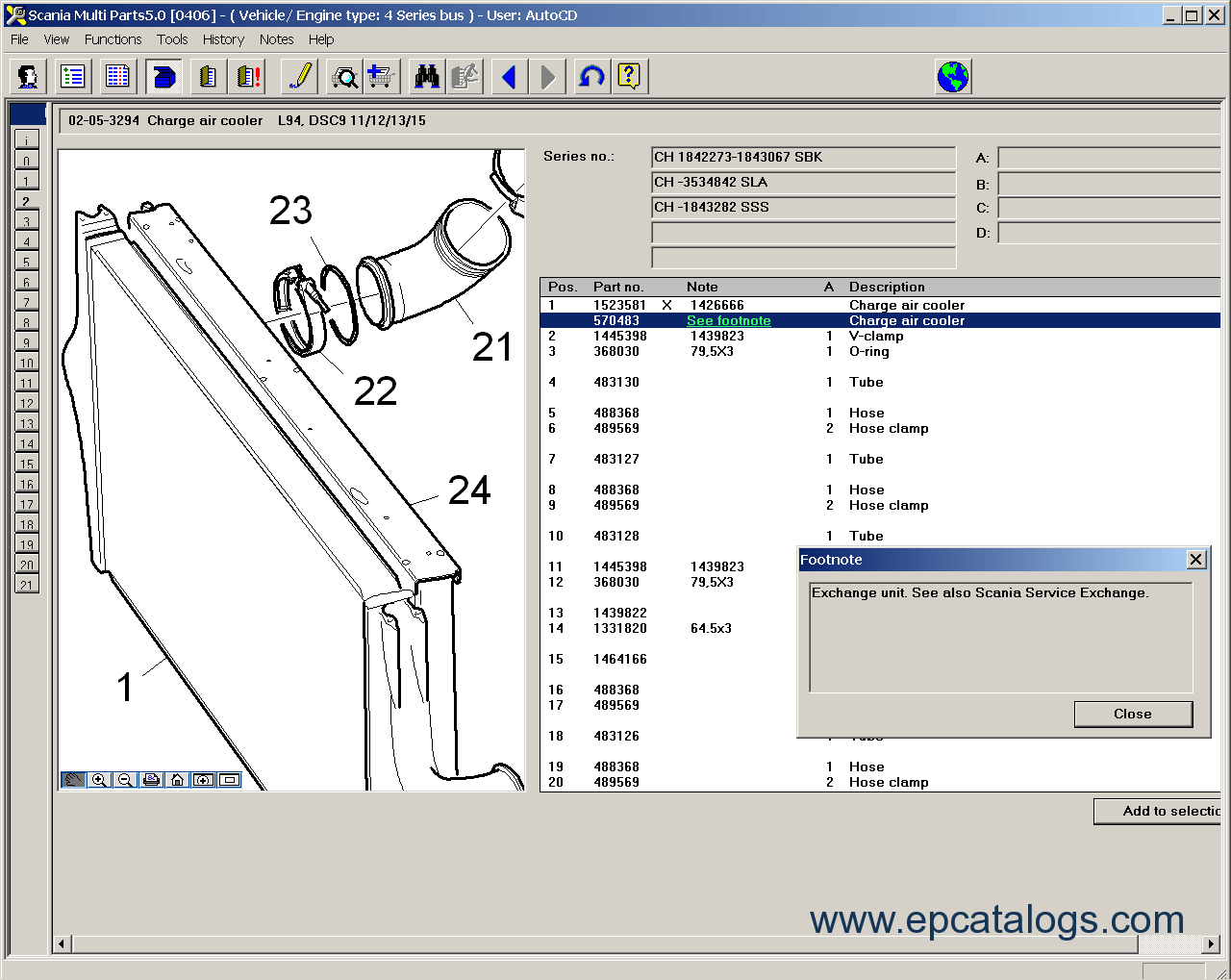
Task: Click the globe icon in the toolbar
Action: (x=952, y=77)
